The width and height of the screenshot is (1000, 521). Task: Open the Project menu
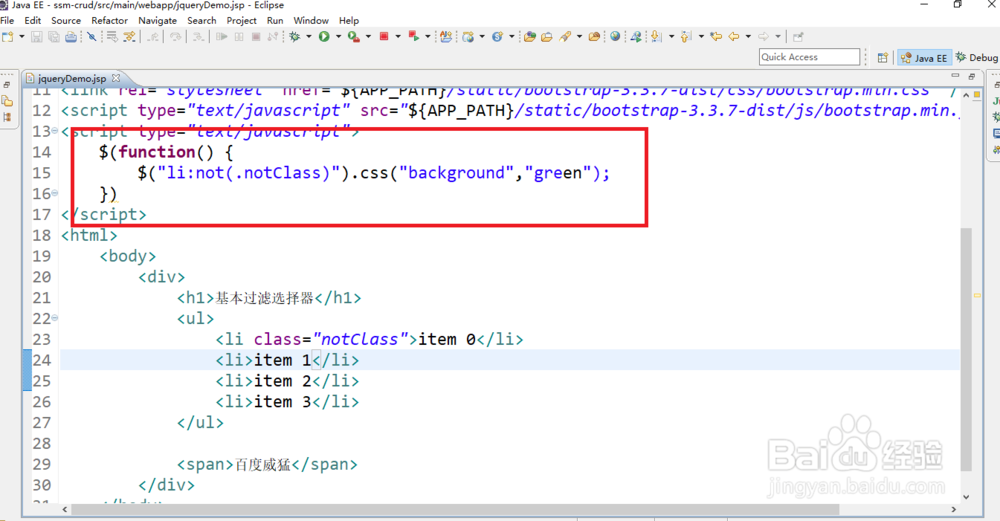241,20
